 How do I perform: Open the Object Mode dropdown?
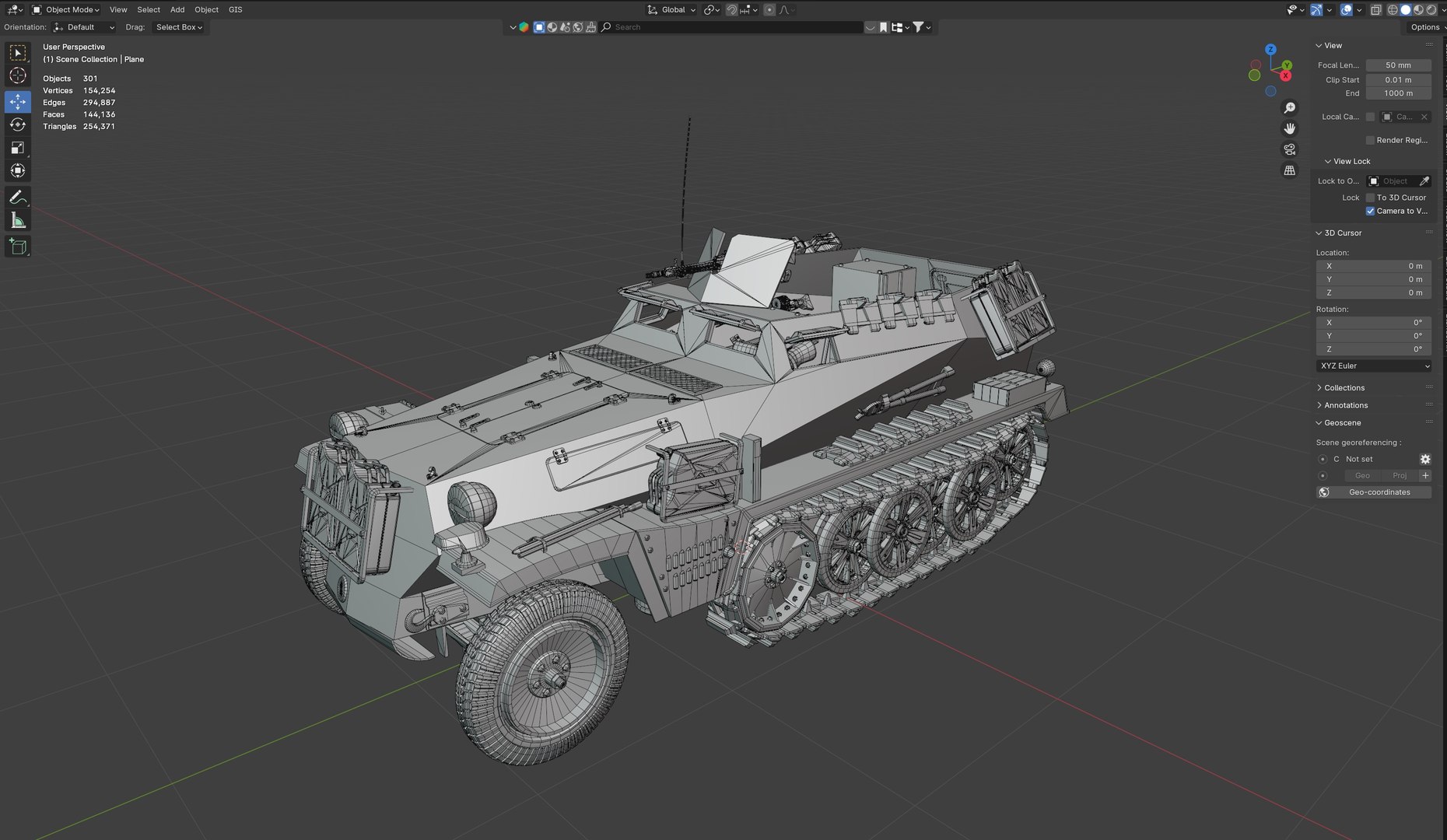[65, 10]
